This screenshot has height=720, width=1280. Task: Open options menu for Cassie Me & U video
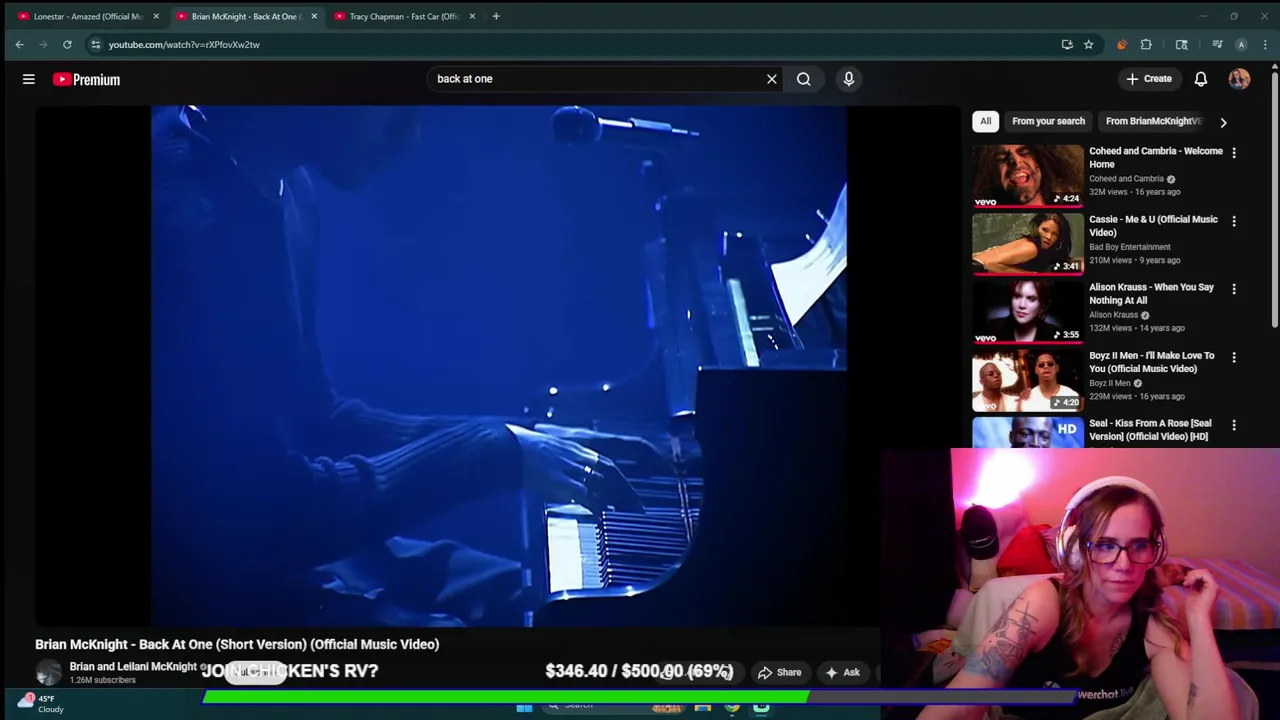point(1234,221)
